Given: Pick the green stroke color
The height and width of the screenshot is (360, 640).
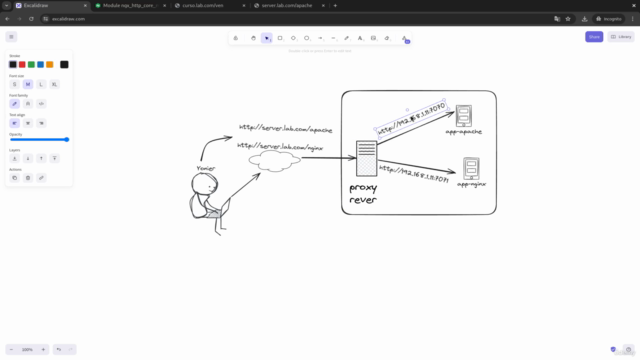Looking at the screenshot, I should [x=31, y=64].
